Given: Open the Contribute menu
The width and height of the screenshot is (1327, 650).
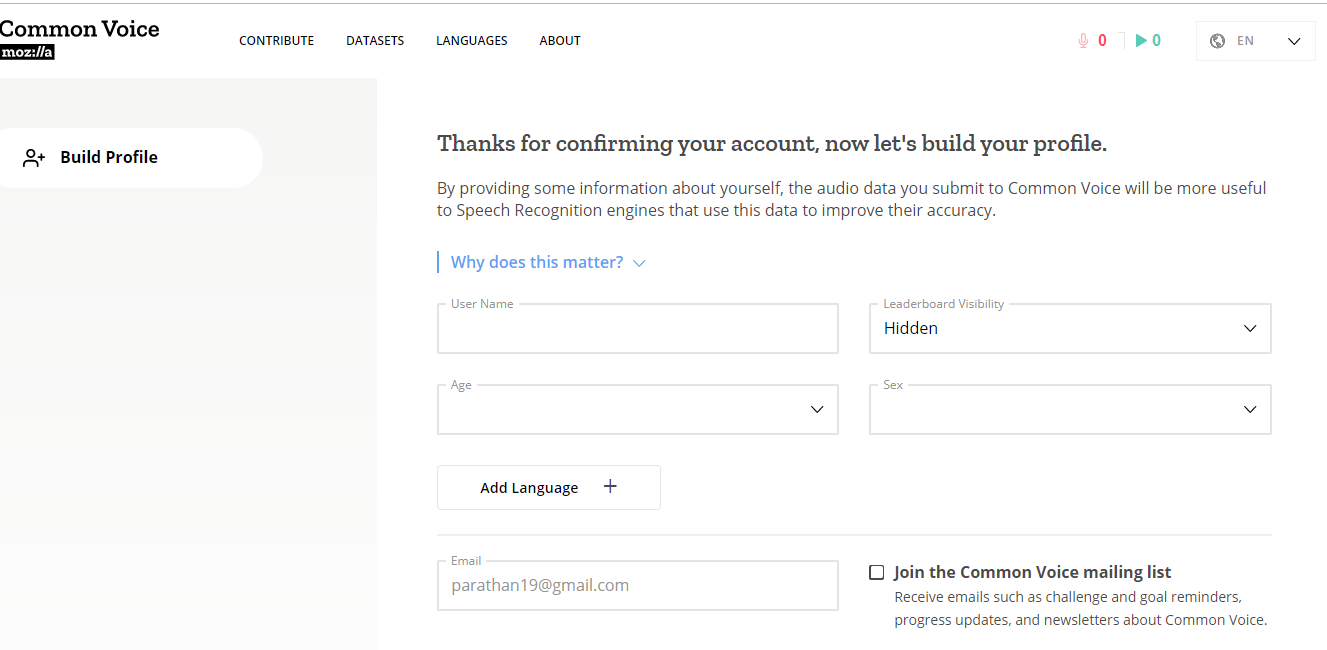Looking at the screenshot, I should 276,41.
